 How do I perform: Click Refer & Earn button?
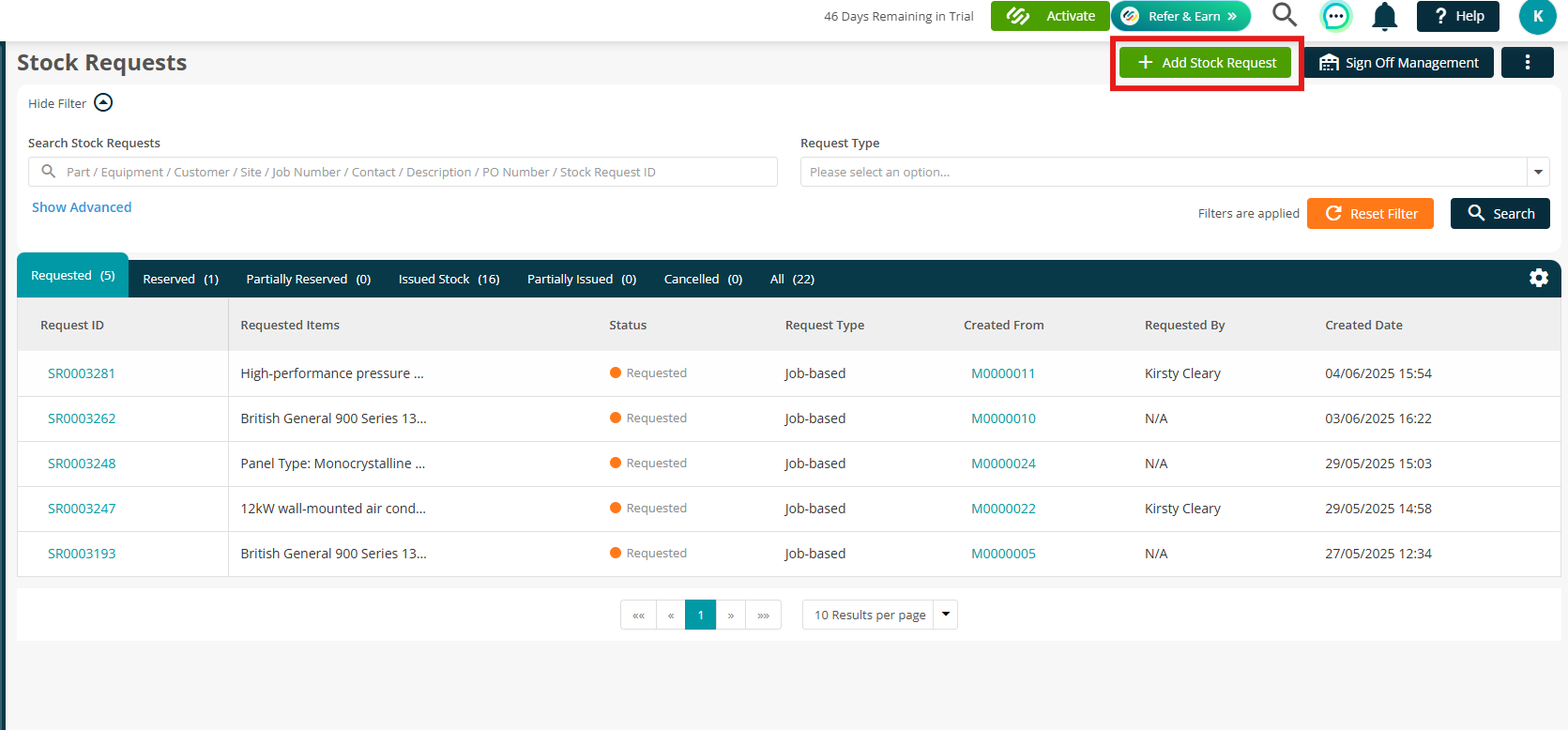(x=1182, y=16)
